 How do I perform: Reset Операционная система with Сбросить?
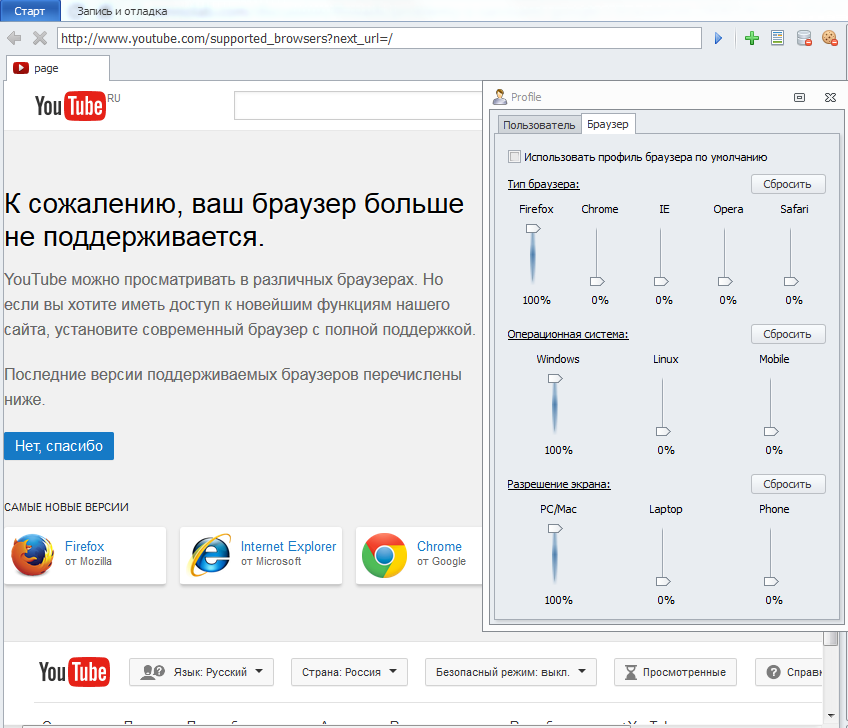coord(788,334)
